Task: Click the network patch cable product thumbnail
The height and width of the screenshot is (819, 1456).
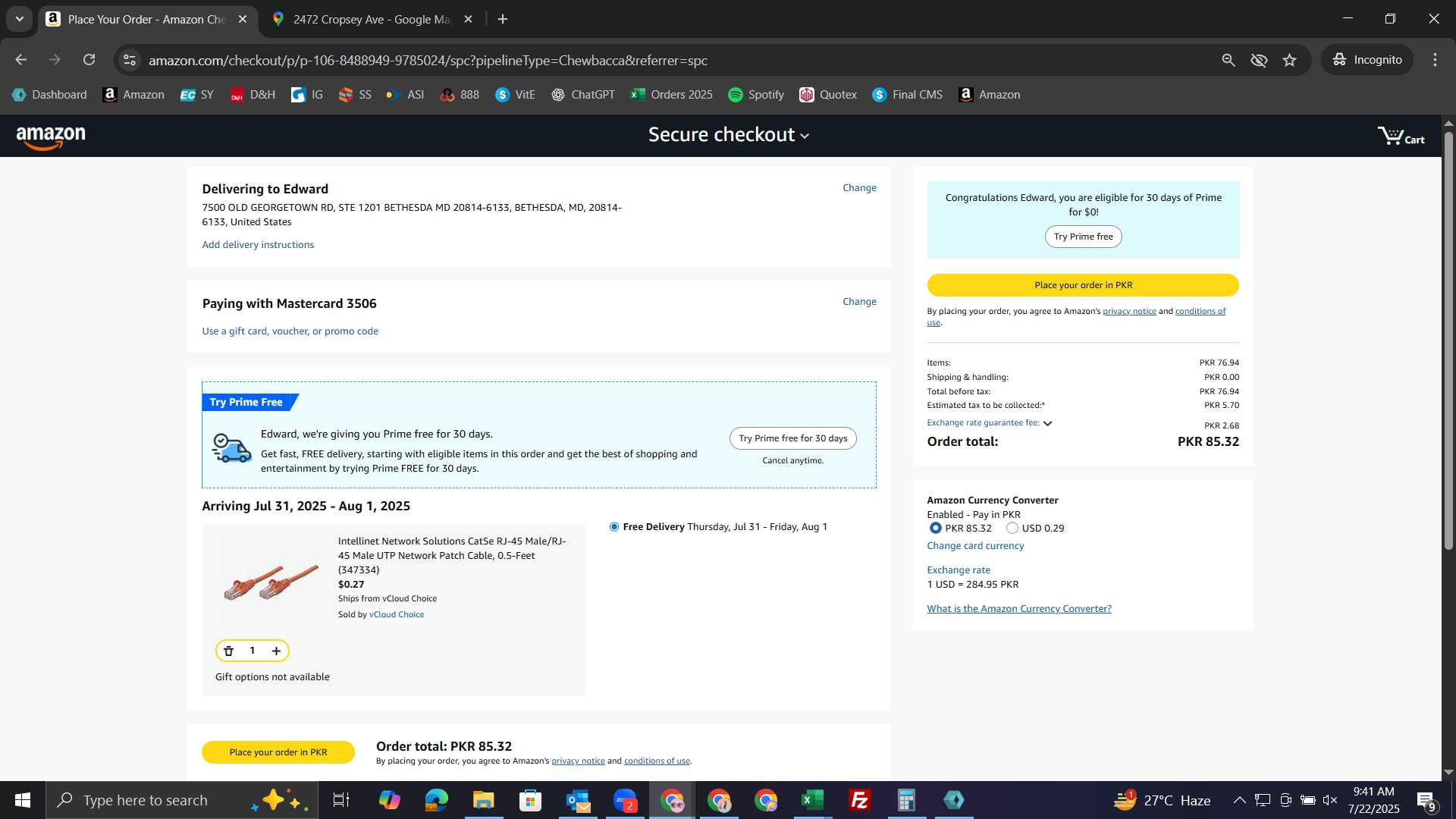Action: (270, 582)
